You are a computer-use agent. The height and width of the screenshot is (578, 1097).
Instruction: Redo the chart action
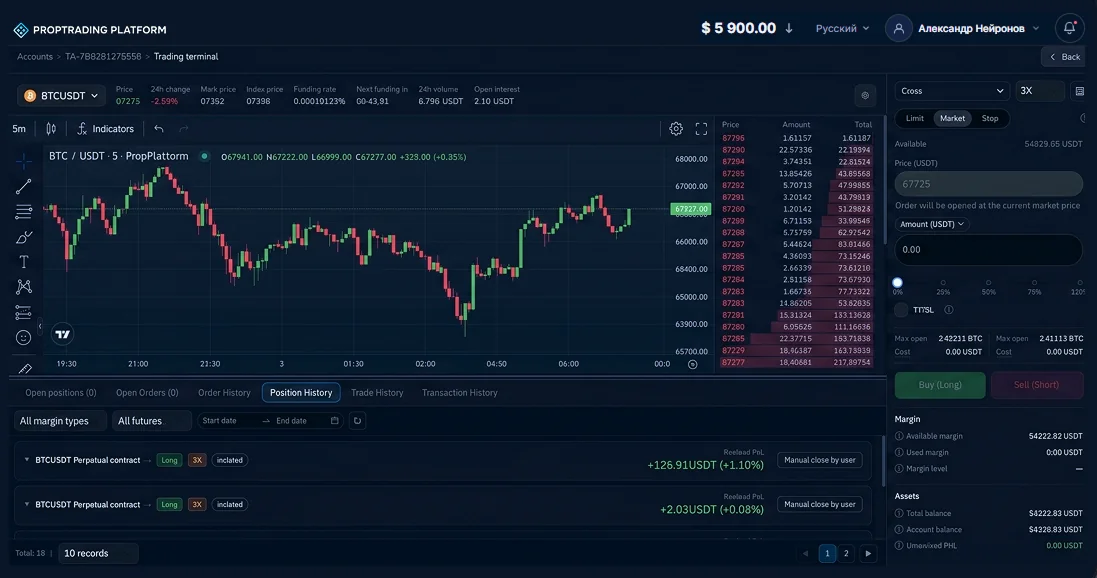184,129
